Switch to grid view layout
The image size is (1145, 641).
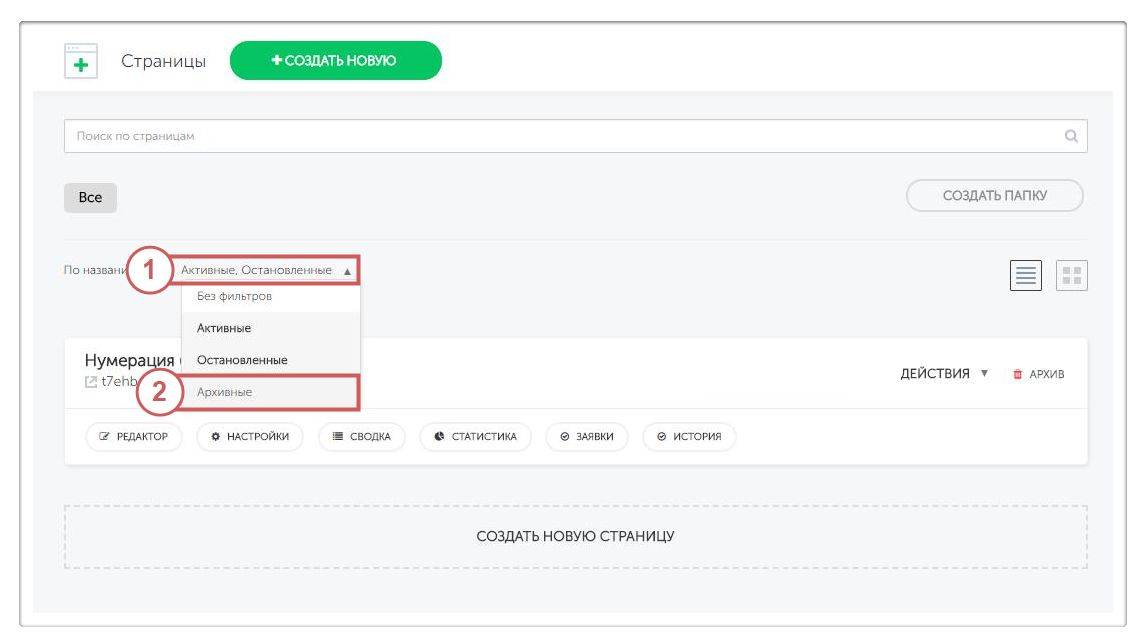[x=1071, y=276]
